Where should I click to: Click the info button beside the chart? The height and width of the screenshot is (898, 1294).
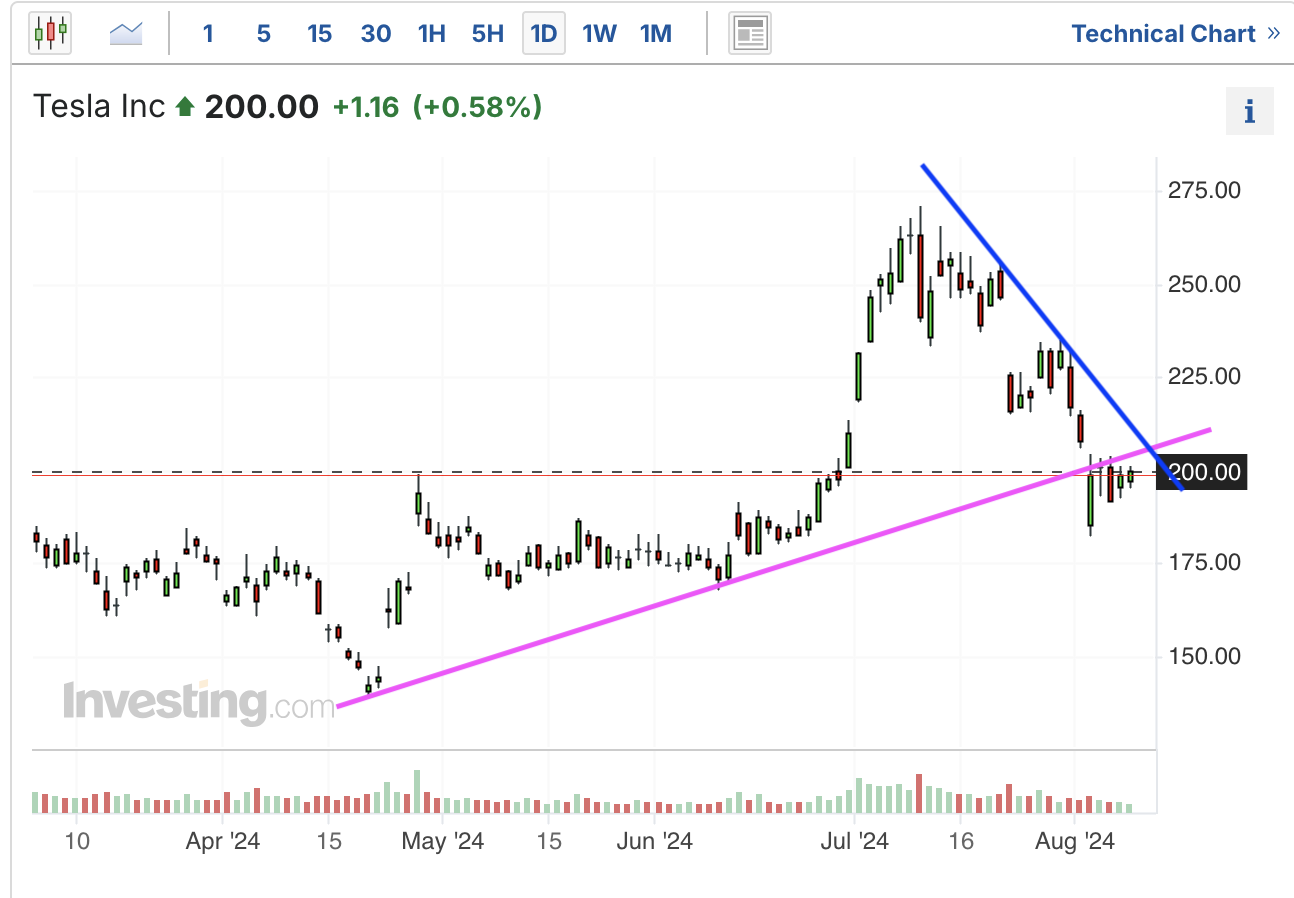tap(1250, 111)
